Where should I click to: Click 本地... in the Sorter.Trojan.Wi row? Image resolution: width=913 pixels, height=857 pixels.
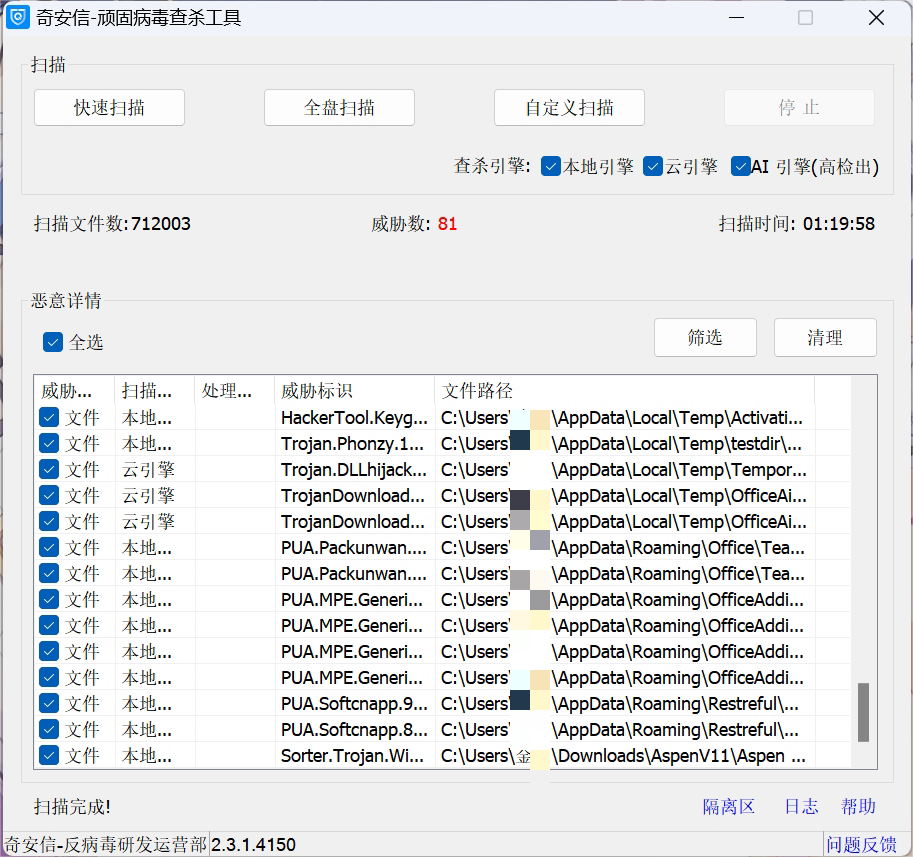[147, 755]
